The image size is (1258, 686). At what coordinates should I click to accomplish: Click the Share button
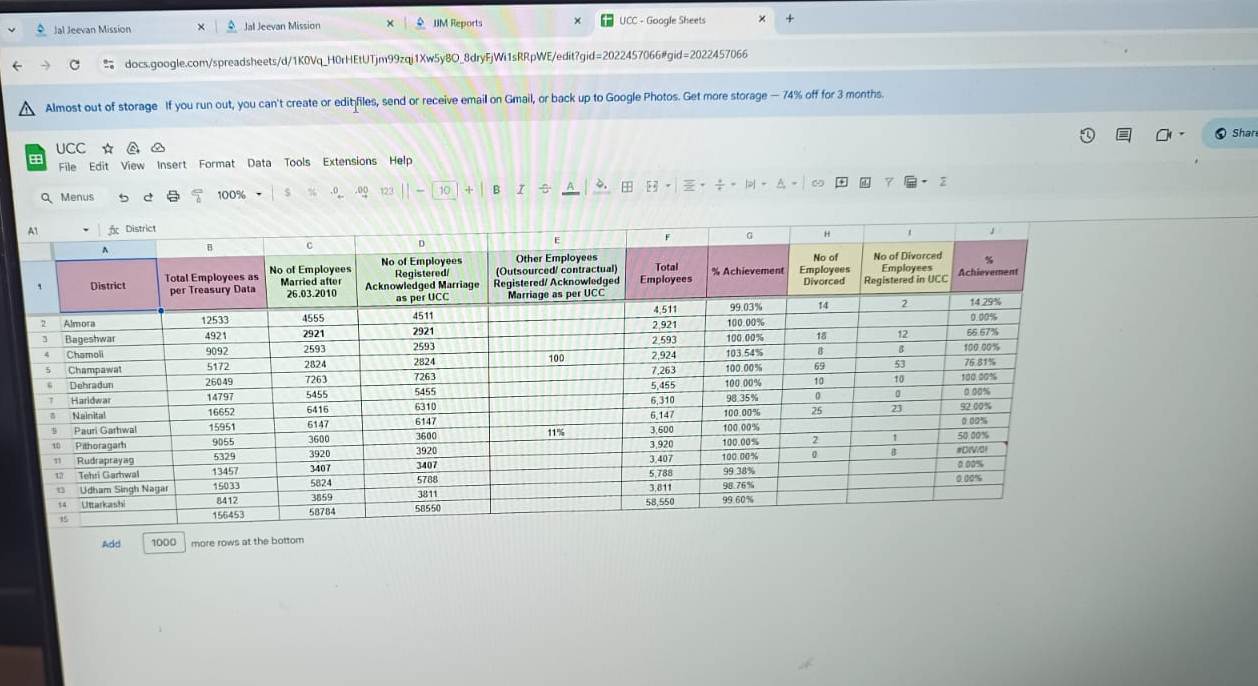pos(1236,133)
